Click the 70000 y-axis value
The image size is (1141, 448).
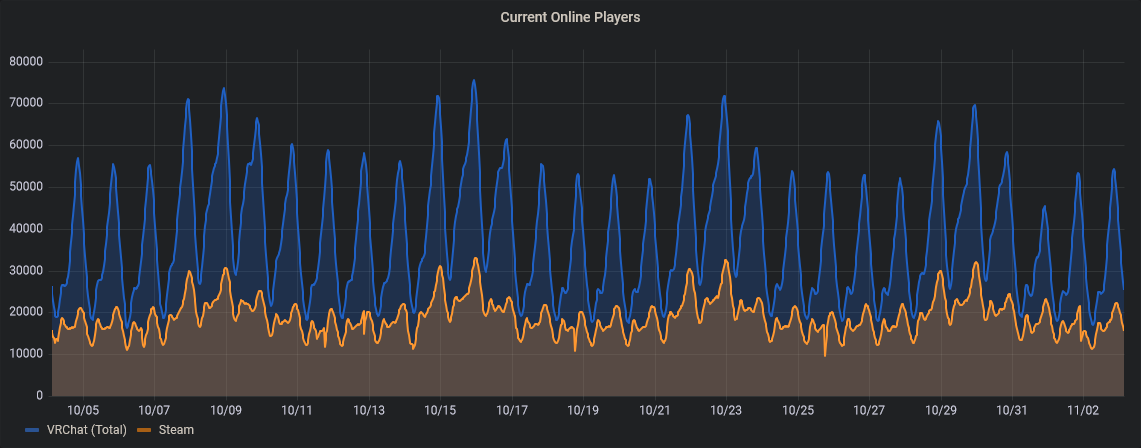click(26, 103)
